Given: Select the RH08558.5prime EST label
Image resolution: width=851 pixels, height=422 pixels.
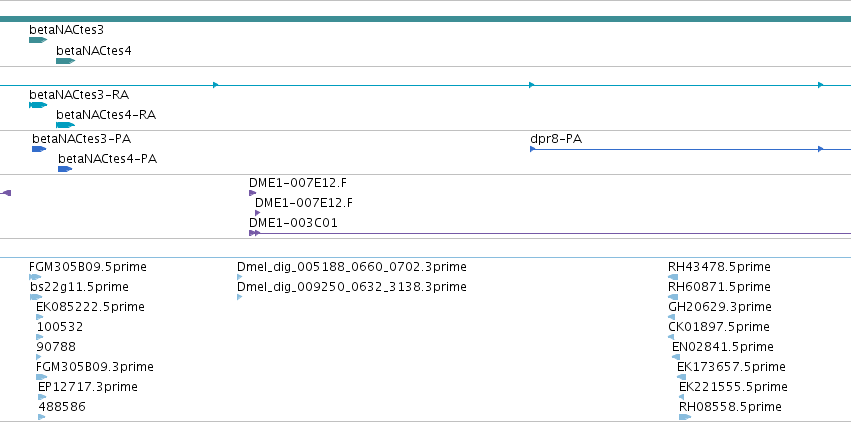Looking at the screenshot, I should point(731,407).
